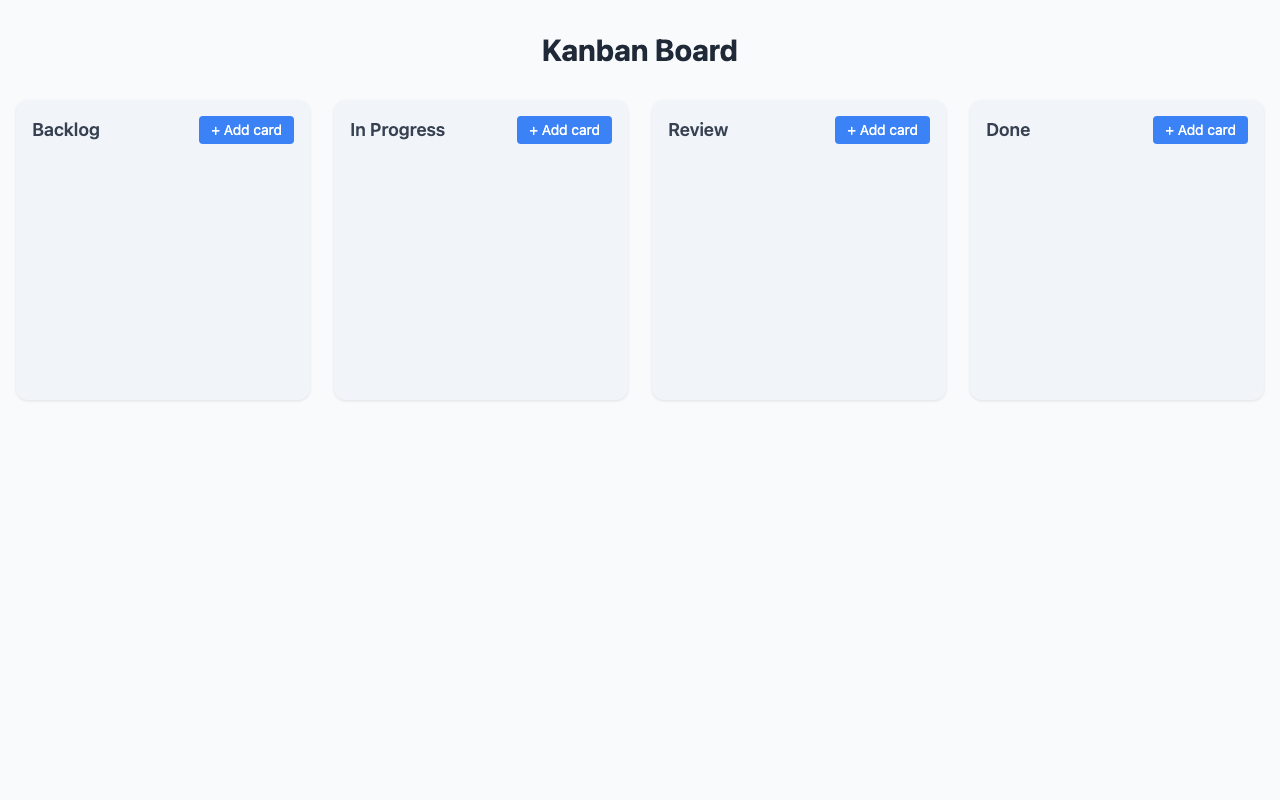Viewport: 1280px width, 800px height.
Task: Add a new card to In Progress
Action: 564,130
